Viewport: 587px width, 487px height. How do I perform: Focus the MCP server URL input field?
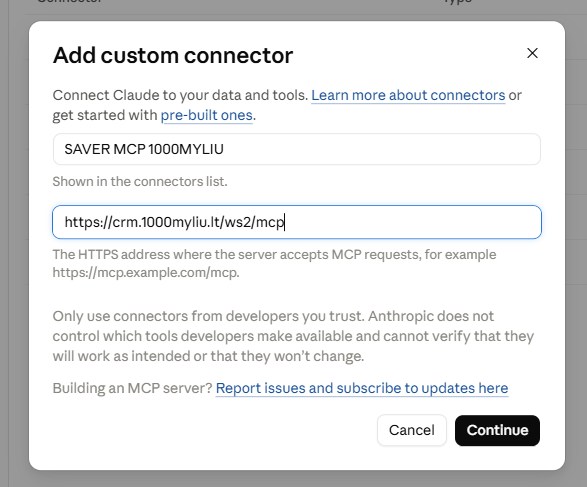pos(296,222)
